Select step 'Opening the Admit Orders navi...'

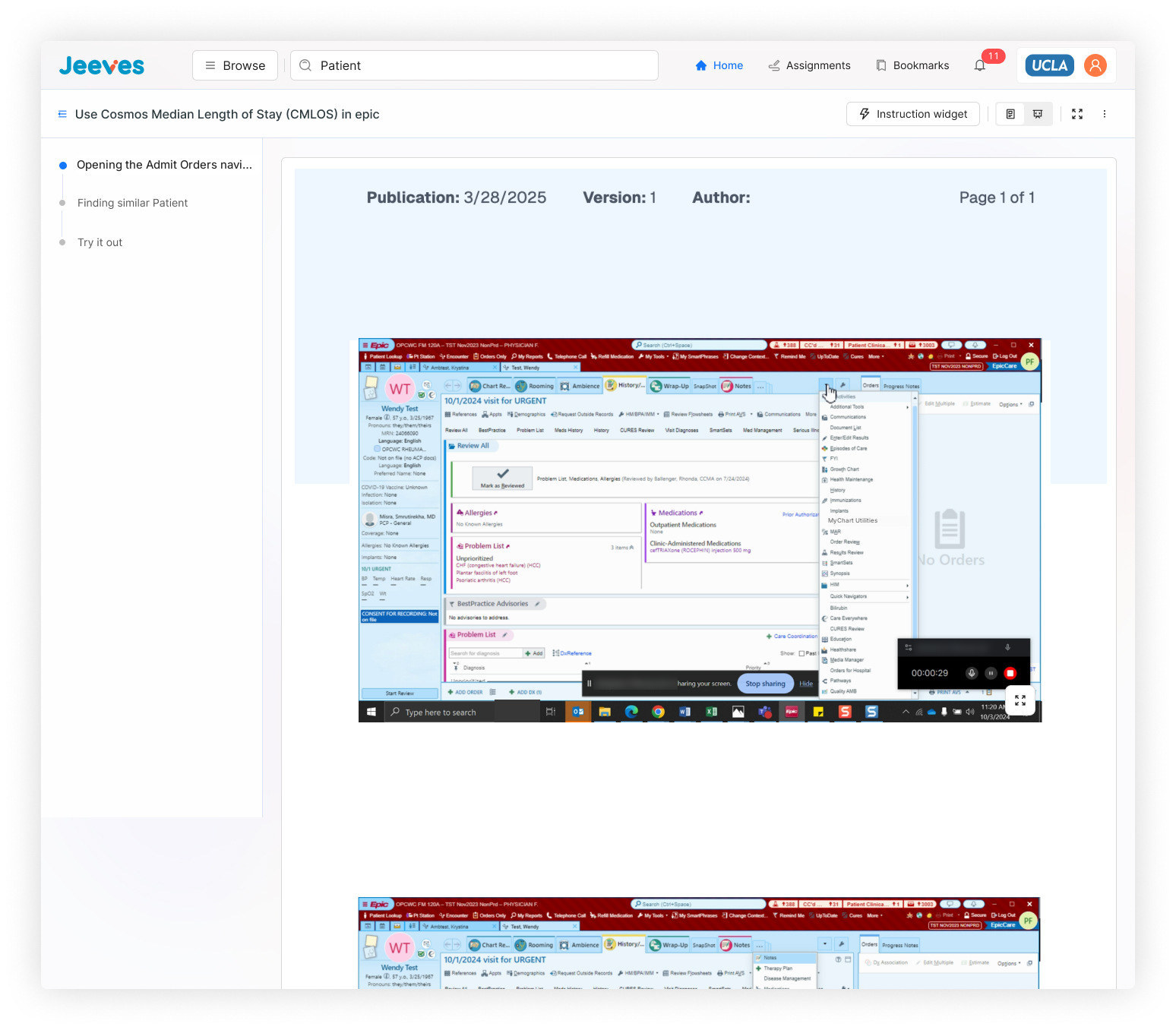tap(164, 165)
